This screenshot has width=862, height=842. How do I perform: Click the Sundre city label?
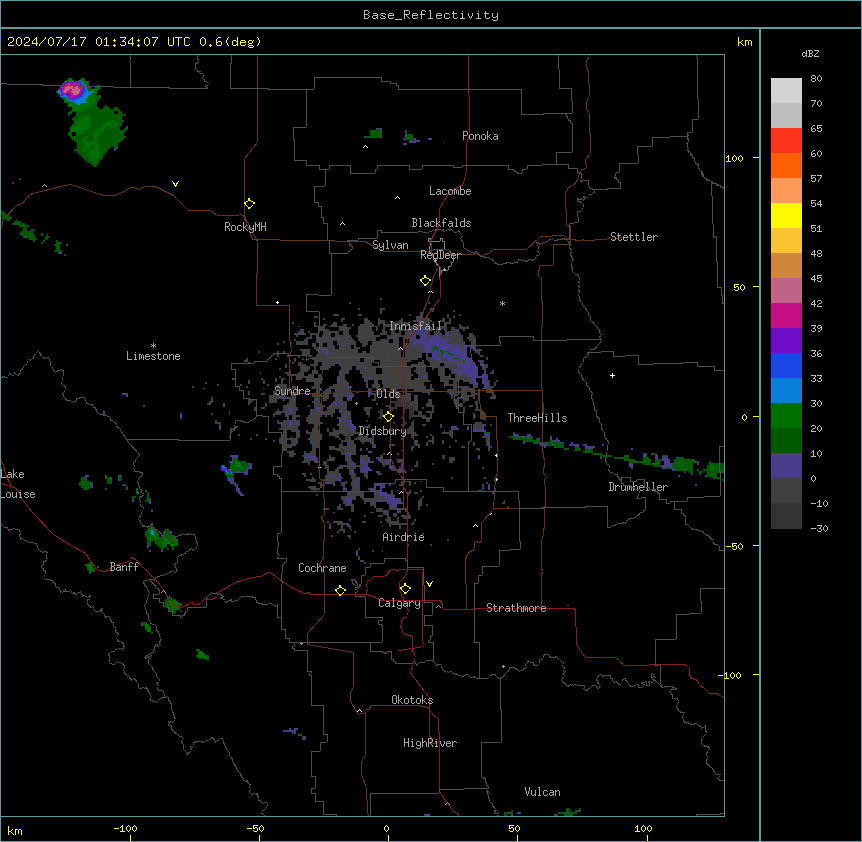point(292,391)
